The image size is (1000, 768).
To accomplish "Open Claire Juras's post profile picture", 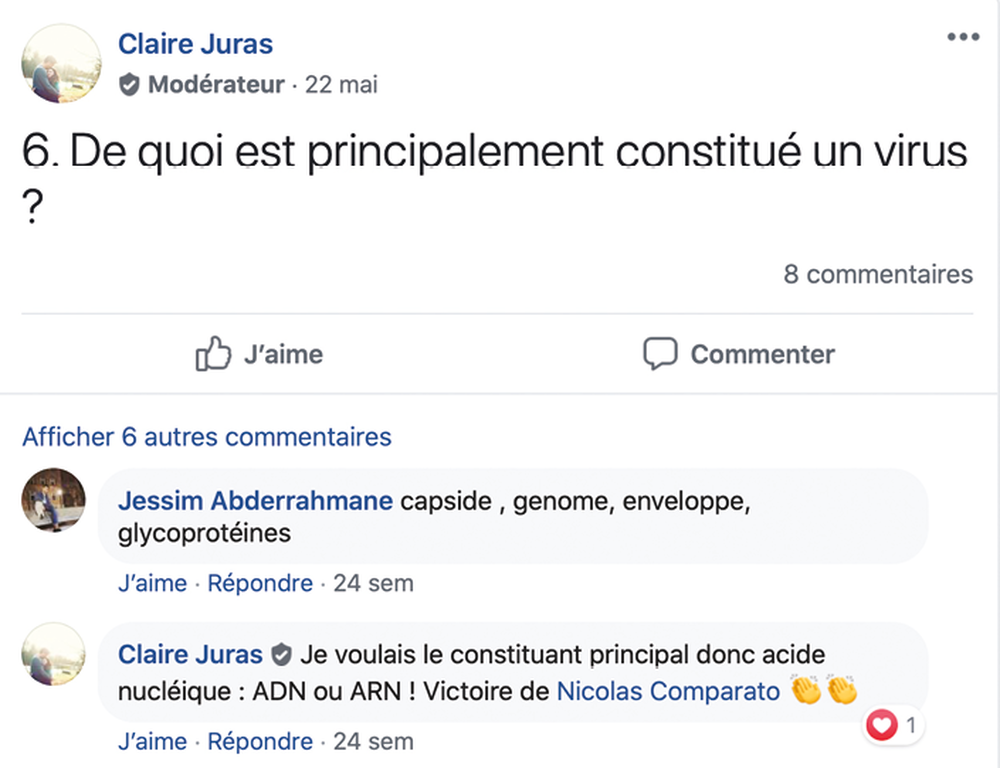I will 61,62.
